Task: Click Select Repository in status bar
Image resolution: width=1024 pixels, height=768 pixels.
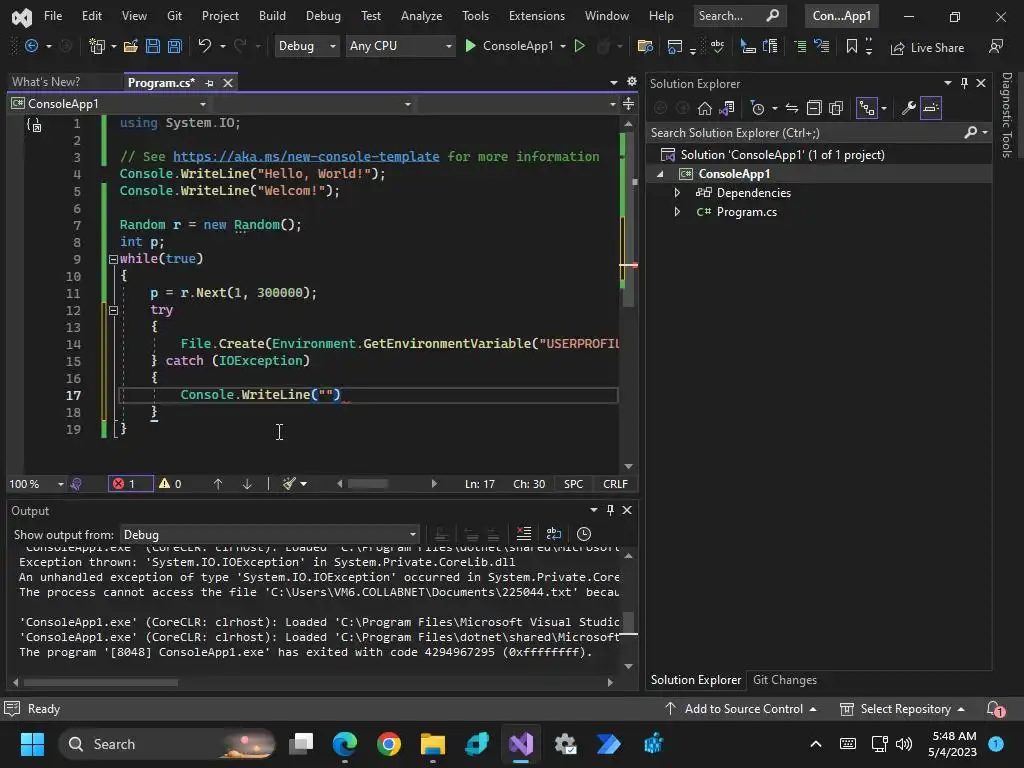Action: coord(902,709)
